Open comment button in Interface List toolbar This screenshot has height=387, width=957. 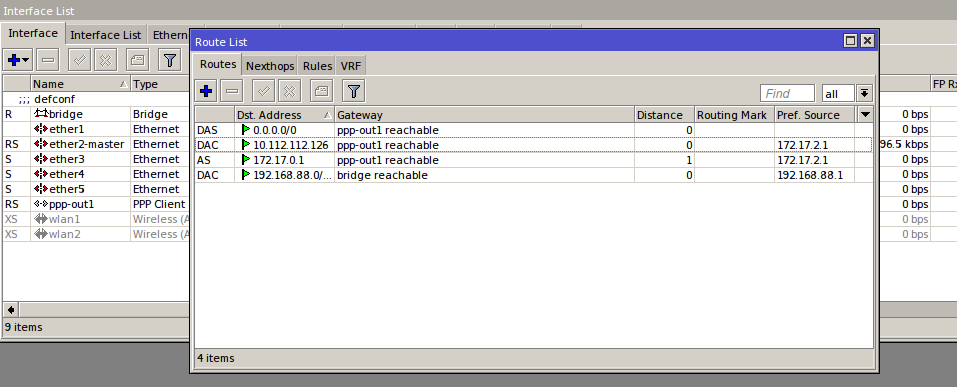(x=137, y=60)
